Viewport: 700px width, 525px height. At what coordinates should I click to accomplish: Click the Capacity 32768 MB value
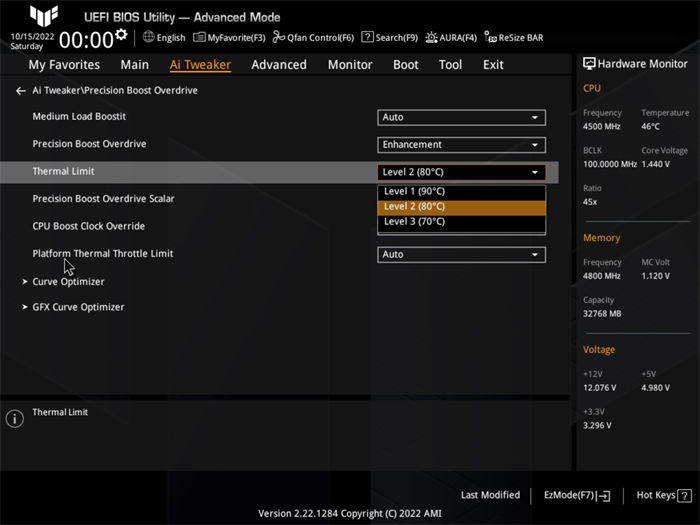602,314
